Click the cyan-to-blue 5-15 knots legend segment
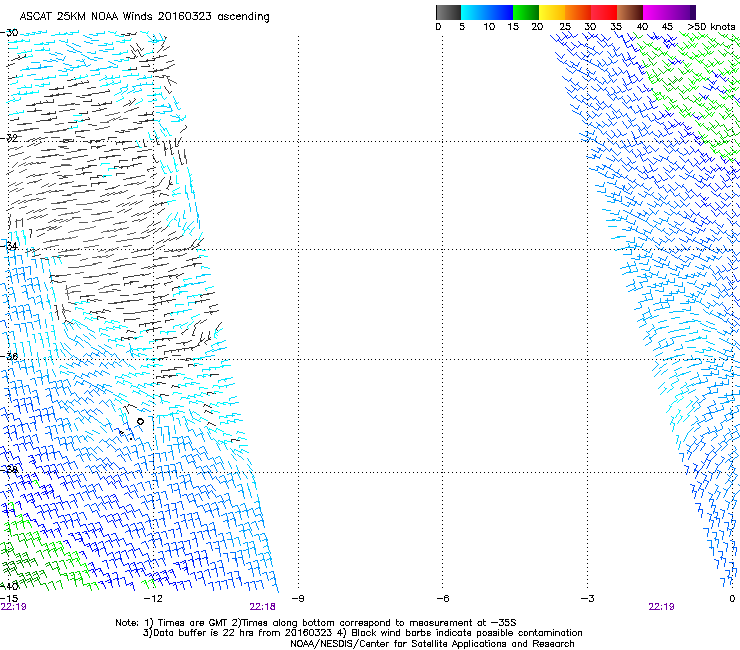The image size is (740, 650). [x=487, y=12]
